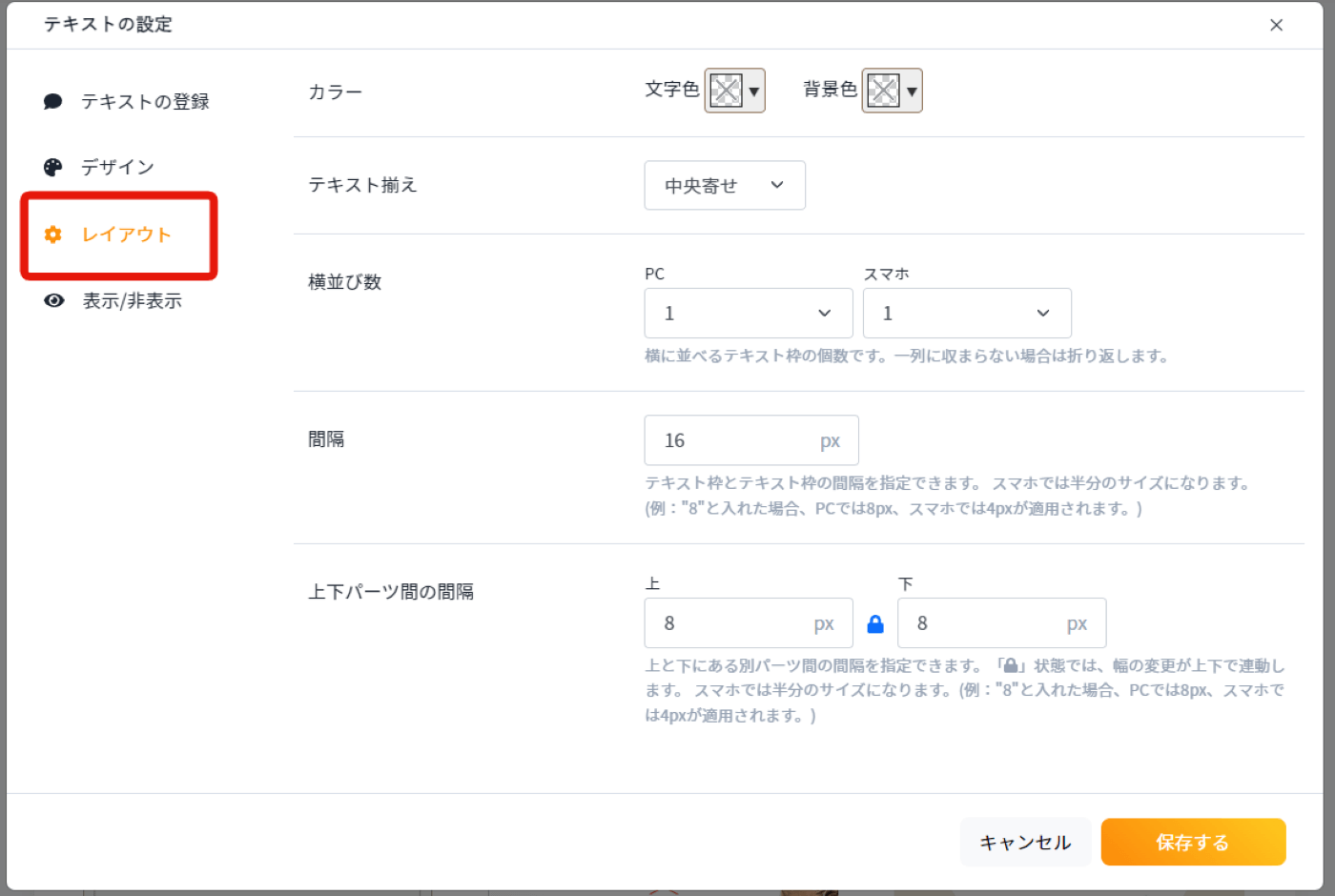Expand the 背景色 dropdown arrow
The image size is (1335, 896).
point(912,92)
